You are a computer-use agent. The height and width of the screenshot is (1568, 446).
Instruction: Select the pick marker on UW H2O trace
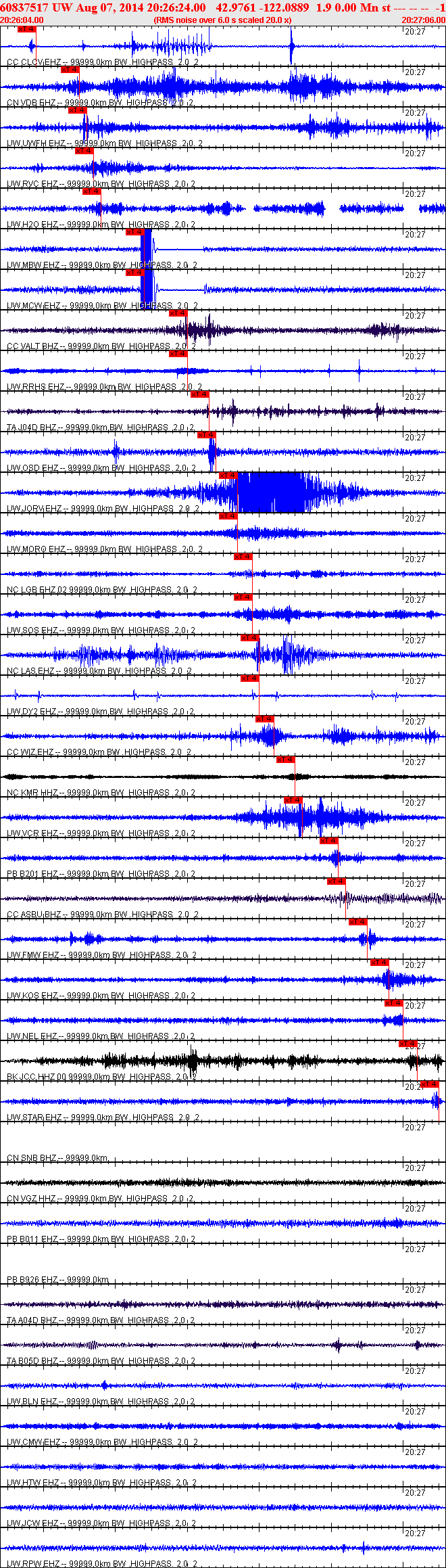click(92, 191)
